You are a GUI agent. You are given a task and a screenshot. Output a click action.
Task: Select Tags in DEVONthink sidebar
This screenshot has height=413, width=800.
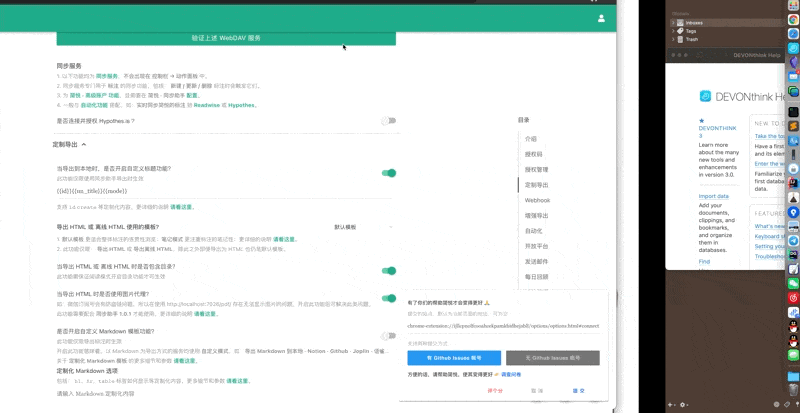691,31
